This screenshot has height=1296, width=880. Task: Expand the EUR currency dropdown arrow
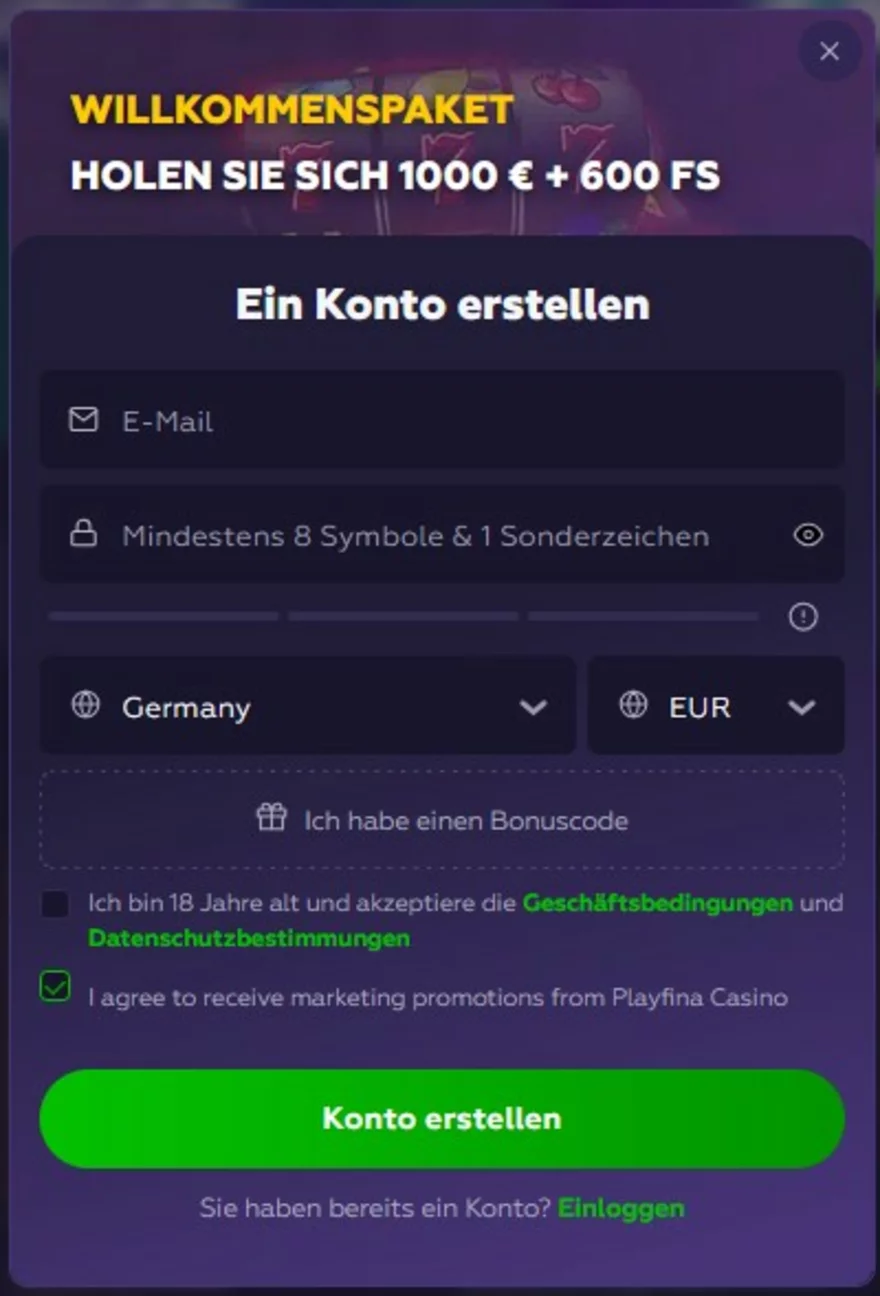pyautogui.click(x=801, y=707)
